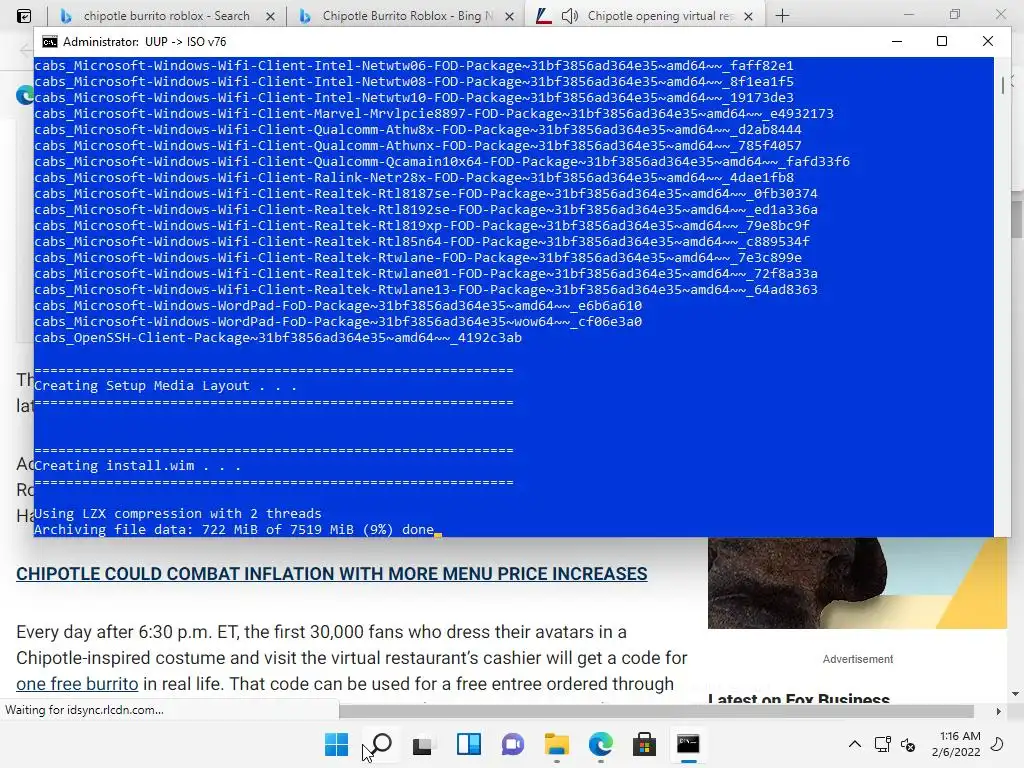Show hidden system tray icons
The height and width of the screenshot is (768, 1024).
(854, 744)
